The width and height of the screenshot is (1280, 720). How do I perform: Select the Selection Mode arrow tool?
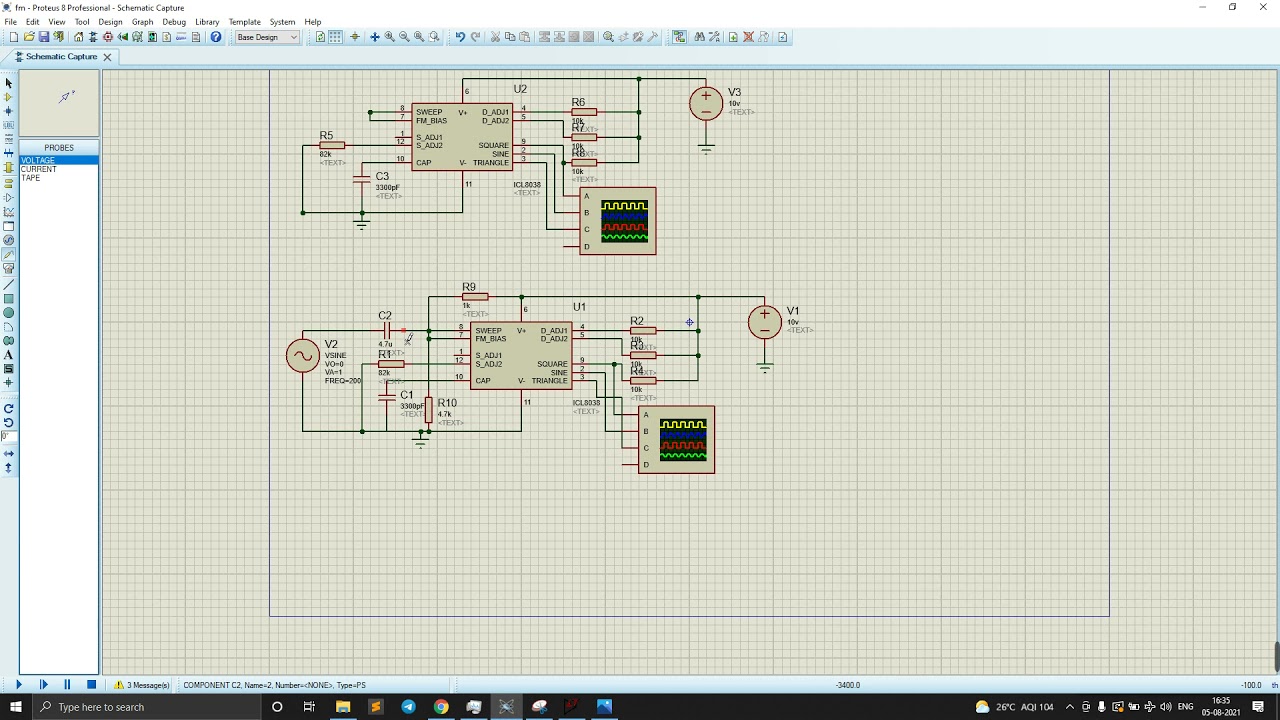click(x=9, y=83)
